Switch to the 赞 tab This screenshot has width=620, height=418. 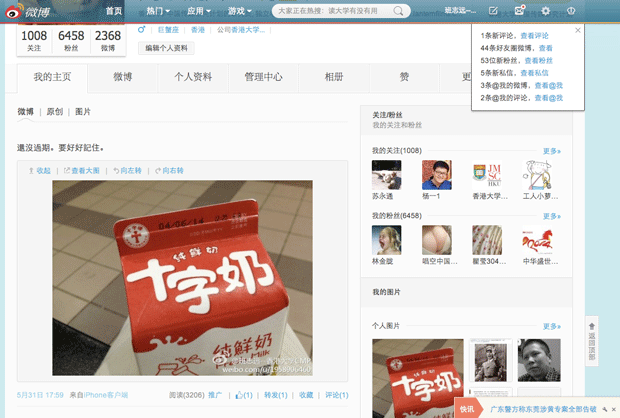click(404, 77)
